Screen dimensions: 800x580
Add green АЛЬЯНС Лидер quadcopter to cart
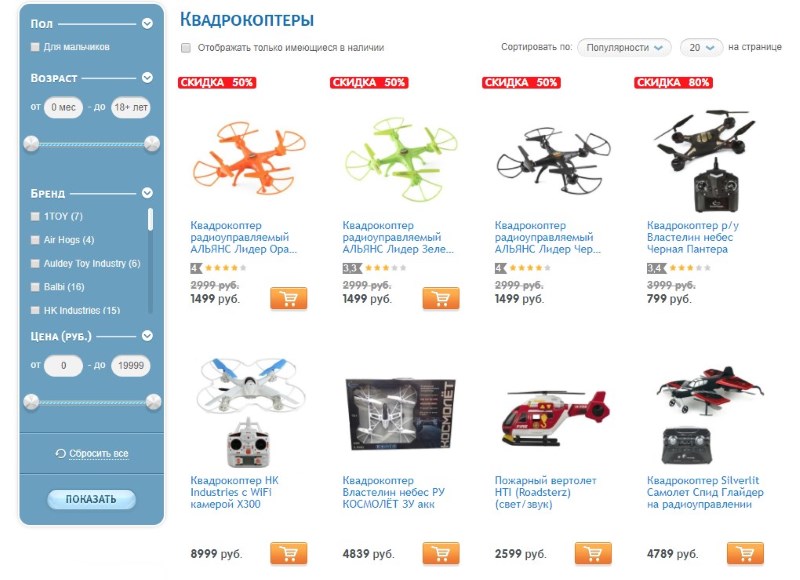coord(441,298)
